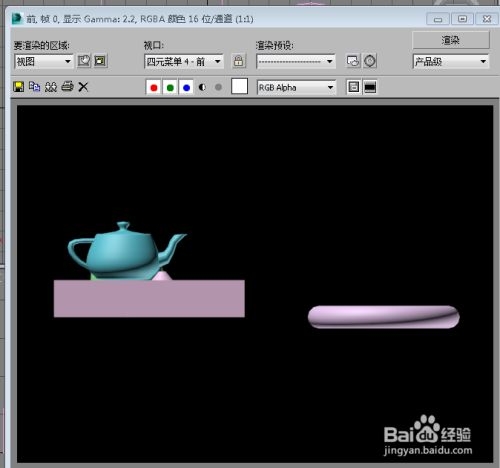The image size is (500, 468).
Task: Click the Save Image floppy icon
Action: (19, 87)
